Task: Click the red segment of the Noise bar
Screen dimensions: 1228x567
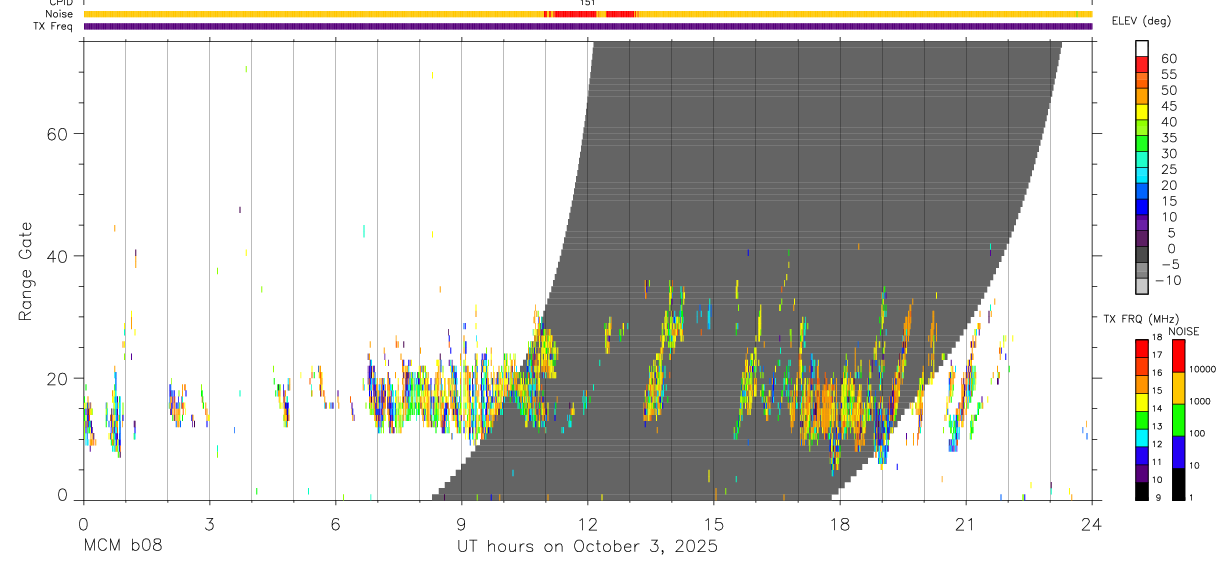Action: pyautogui.click(x=590, y=14)
